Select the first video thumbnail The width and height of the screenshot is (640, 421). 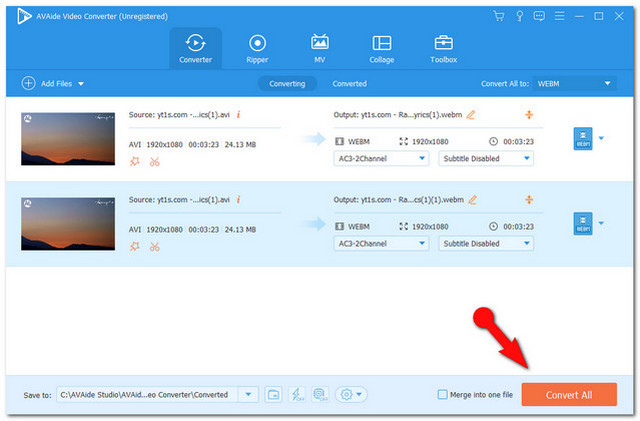click(x=68, y=139)
